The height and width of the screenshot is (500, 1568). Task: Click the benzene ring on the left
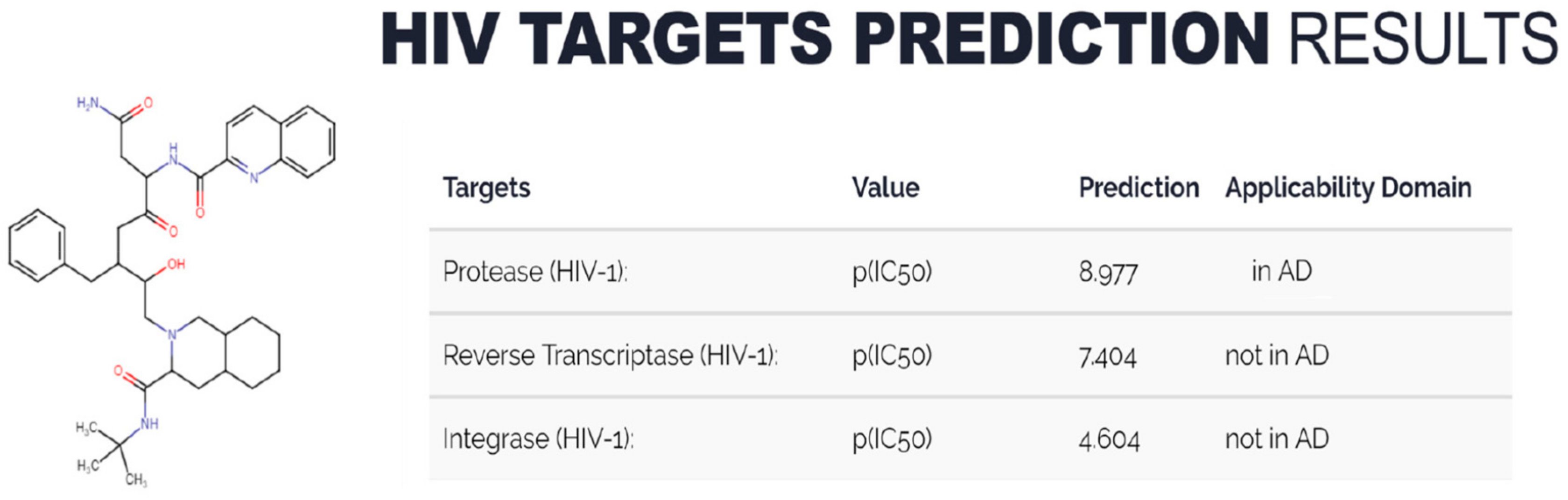tap(37, 246)
